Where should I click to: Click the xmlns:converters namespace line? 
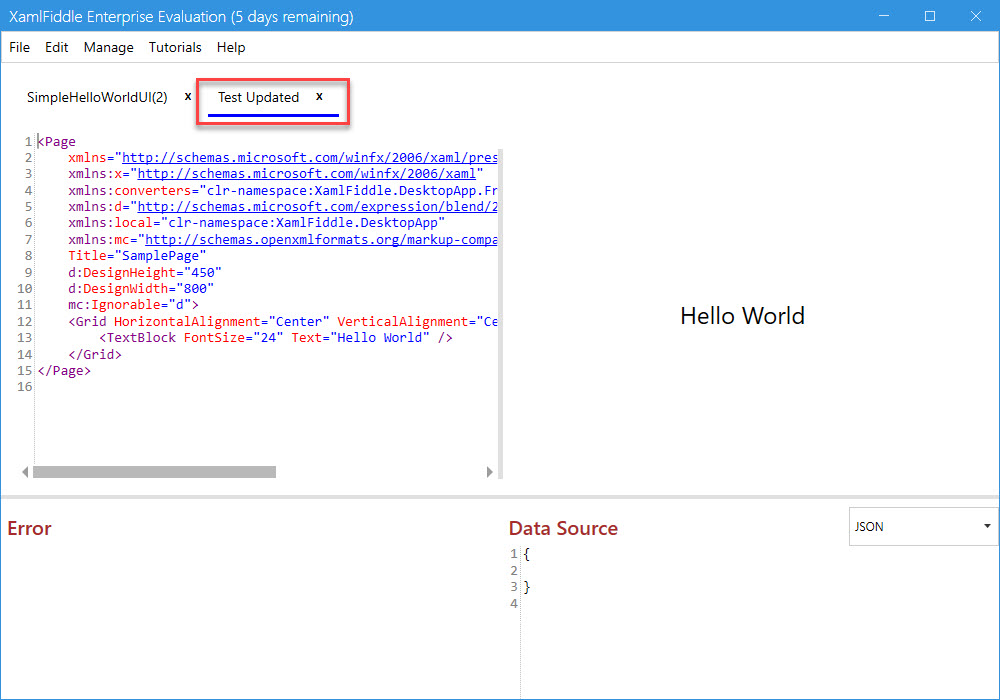tap(283, 190)
